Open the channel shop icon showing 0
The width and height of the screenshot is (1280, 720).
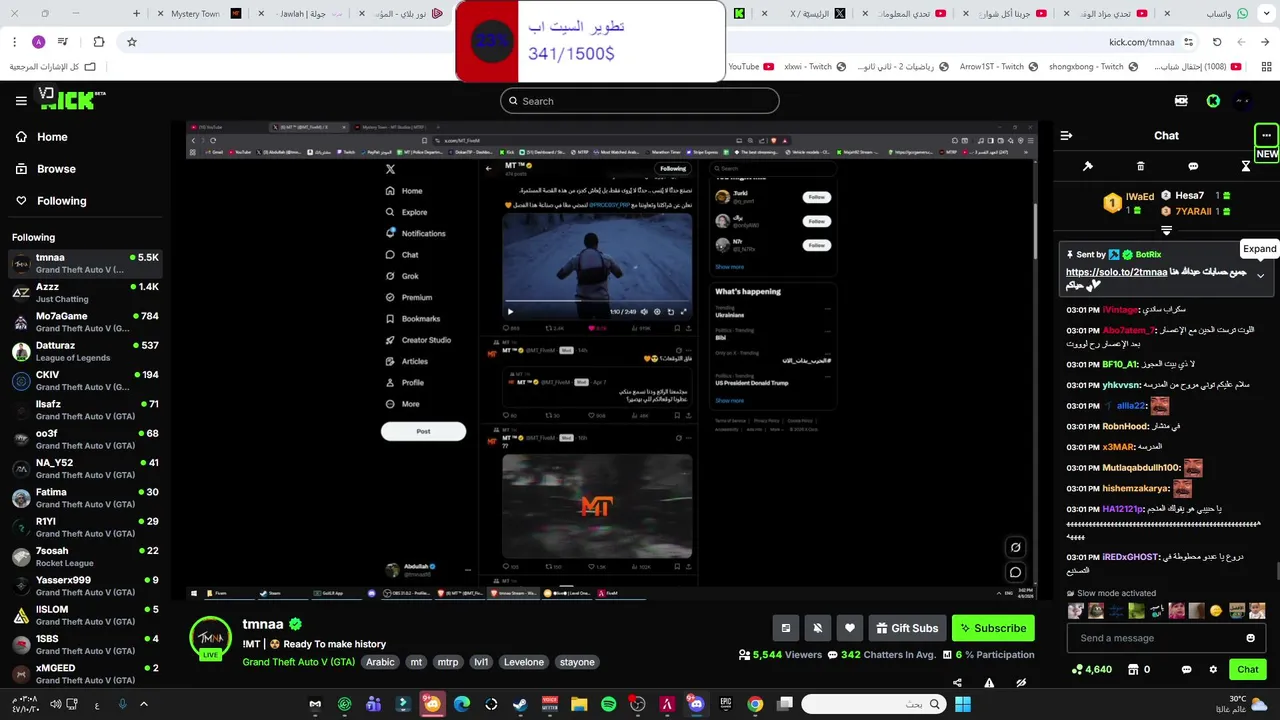[x=1138, y=669]
